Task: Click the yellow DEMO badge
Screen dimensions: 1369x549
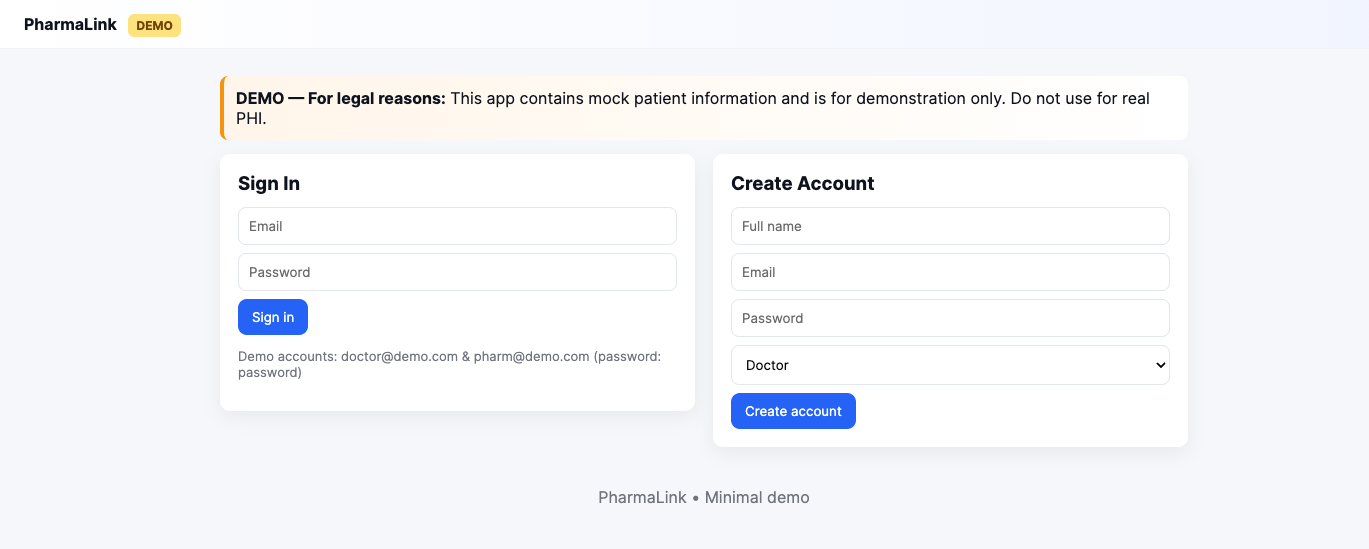Action: (154, 25)
